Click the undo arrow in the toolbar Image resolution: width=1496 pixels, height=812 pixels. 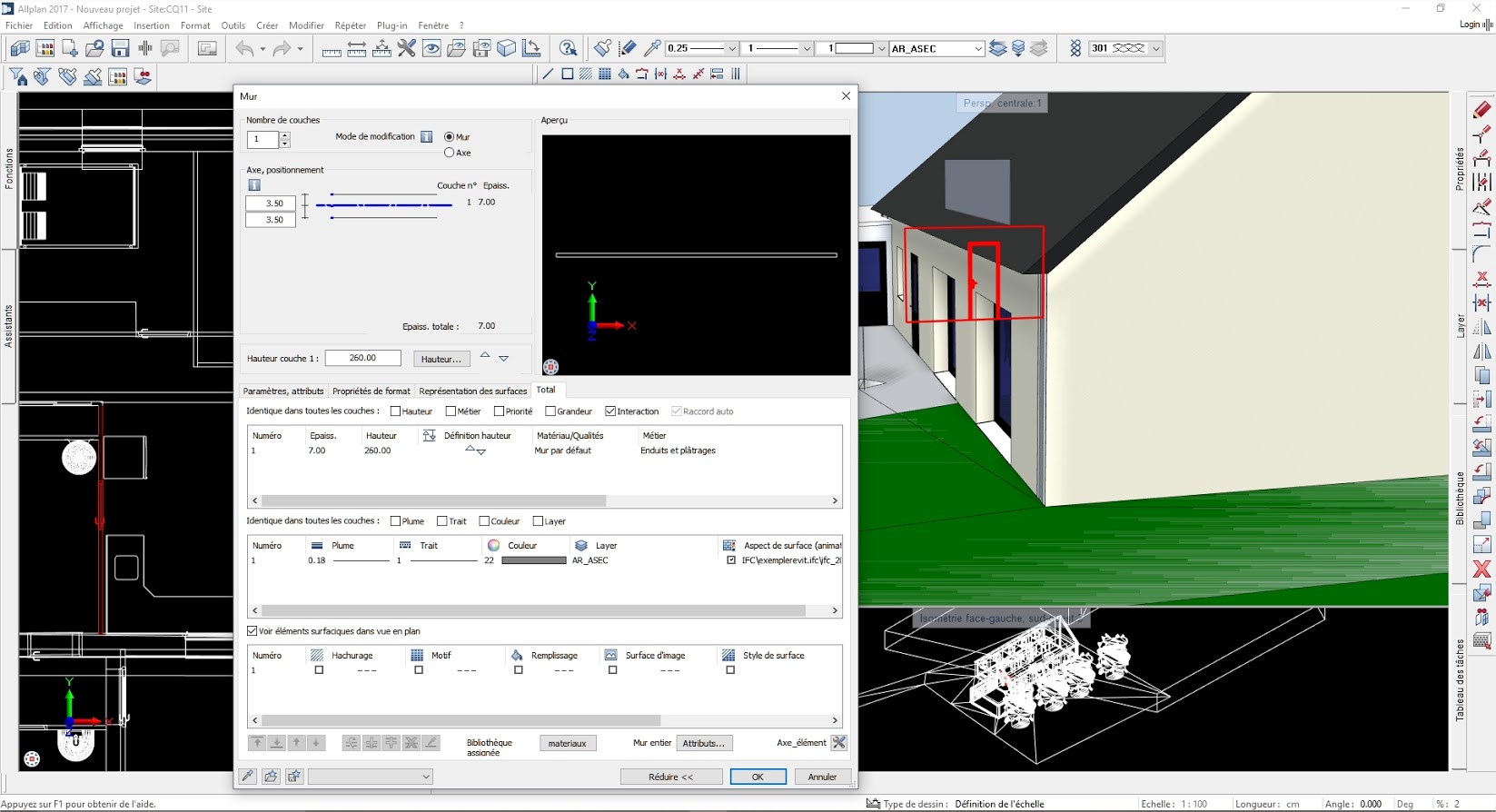pos(244,49)
